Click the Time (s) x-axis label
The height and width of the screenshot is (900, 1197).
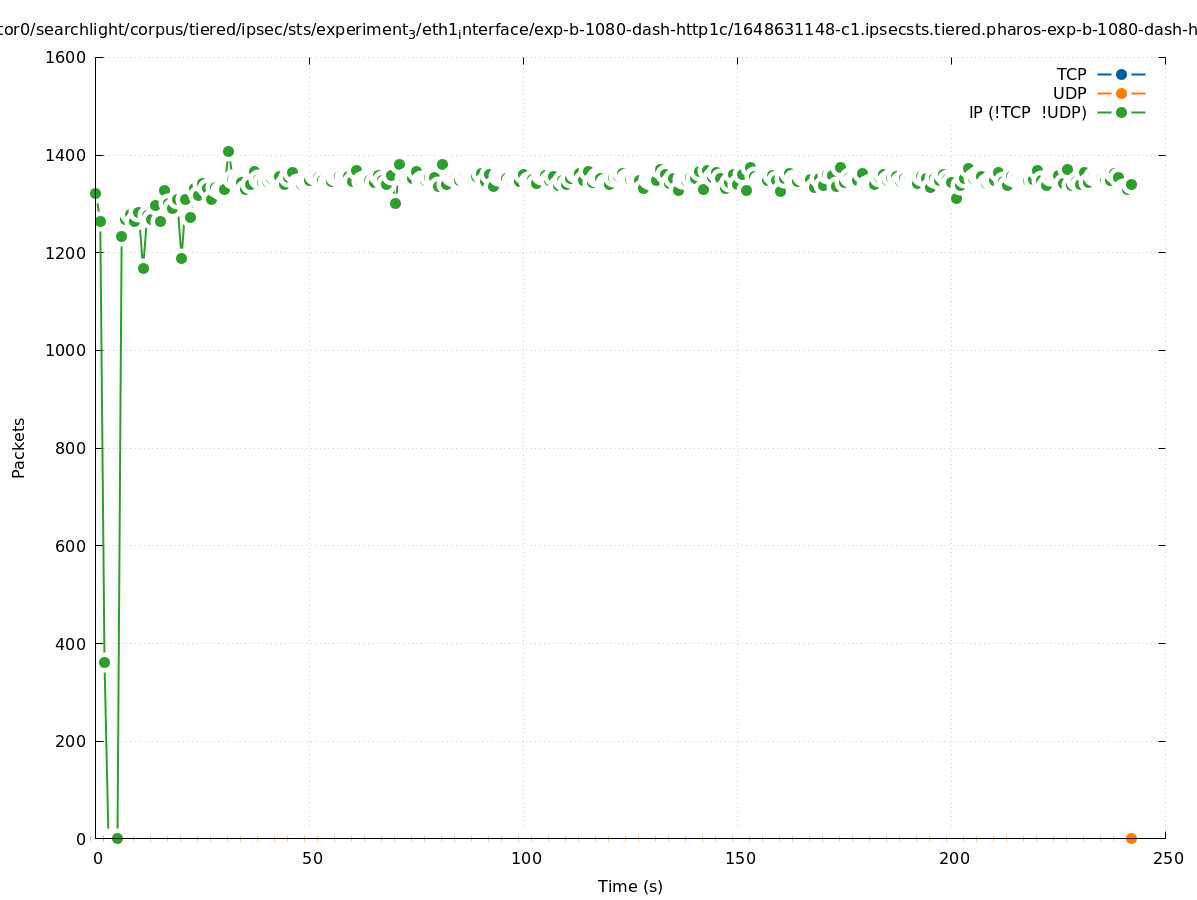pyautogui.click(x=630, y=886)
